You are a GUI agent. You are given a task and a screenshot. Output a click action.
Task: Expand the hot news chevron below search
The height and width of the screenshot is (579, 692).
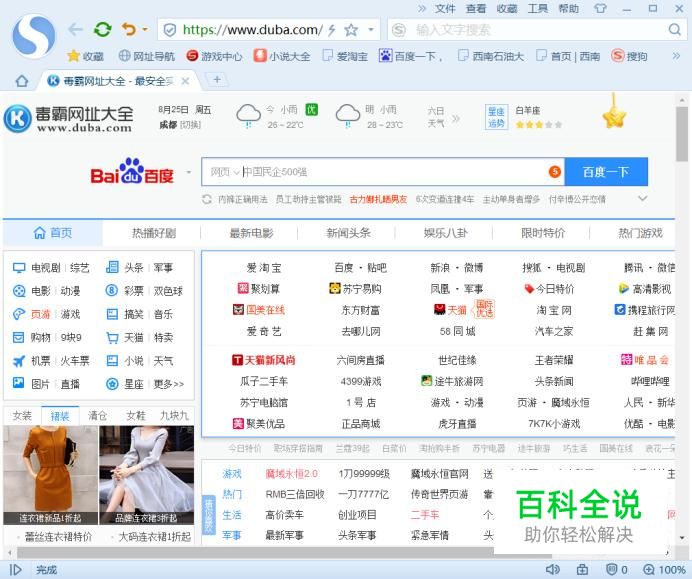pos(643,199)
